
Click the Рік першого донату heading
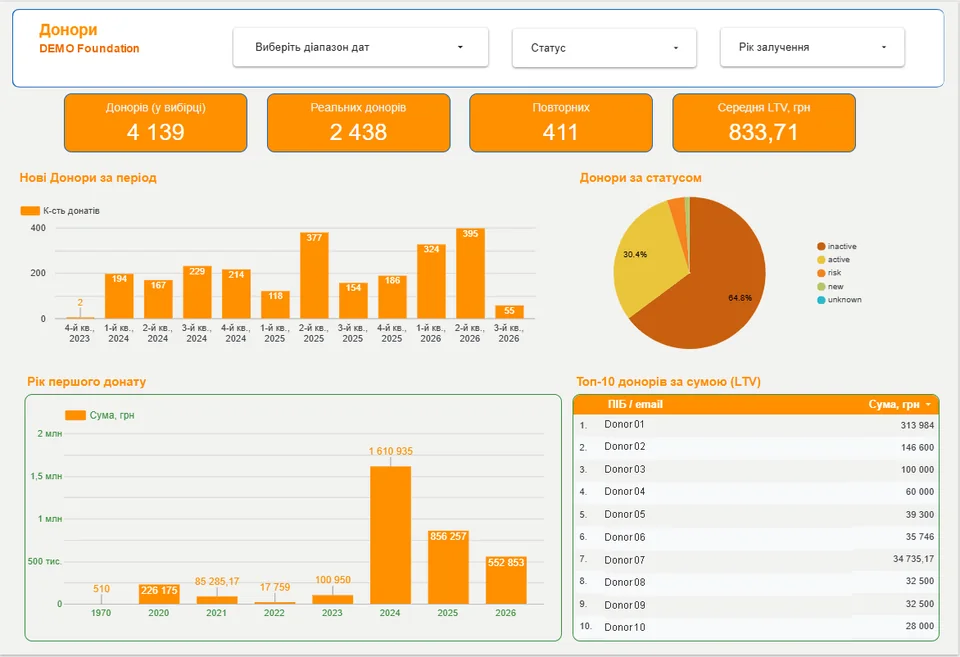point(86,381)
